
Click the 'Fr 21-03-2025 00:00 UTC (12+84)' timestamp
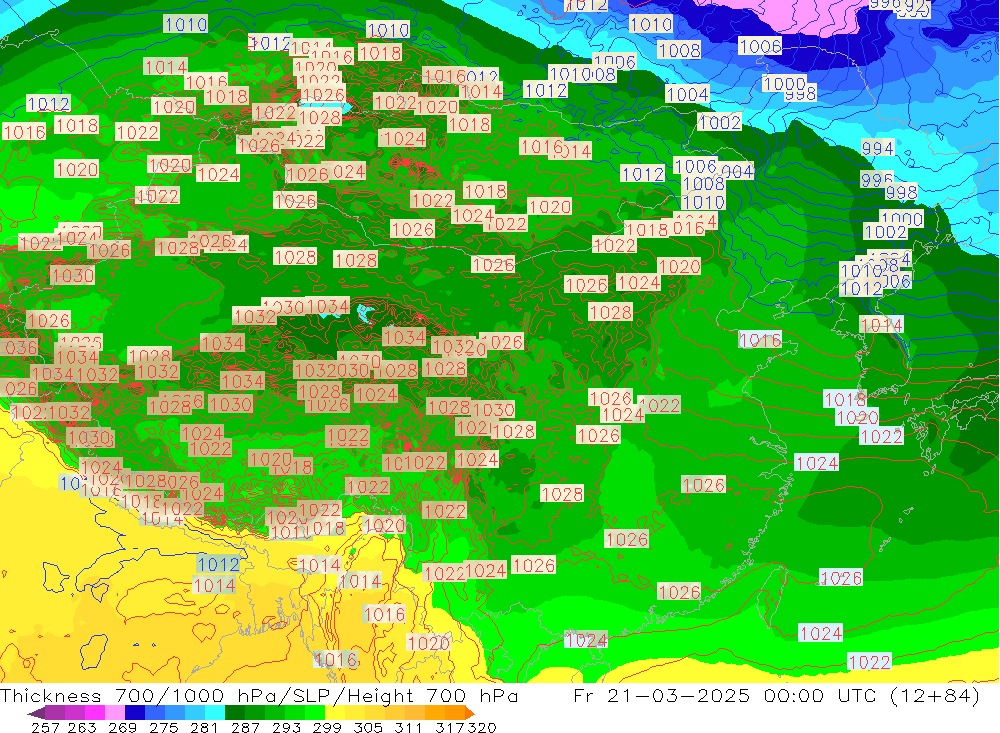(776, 695)
